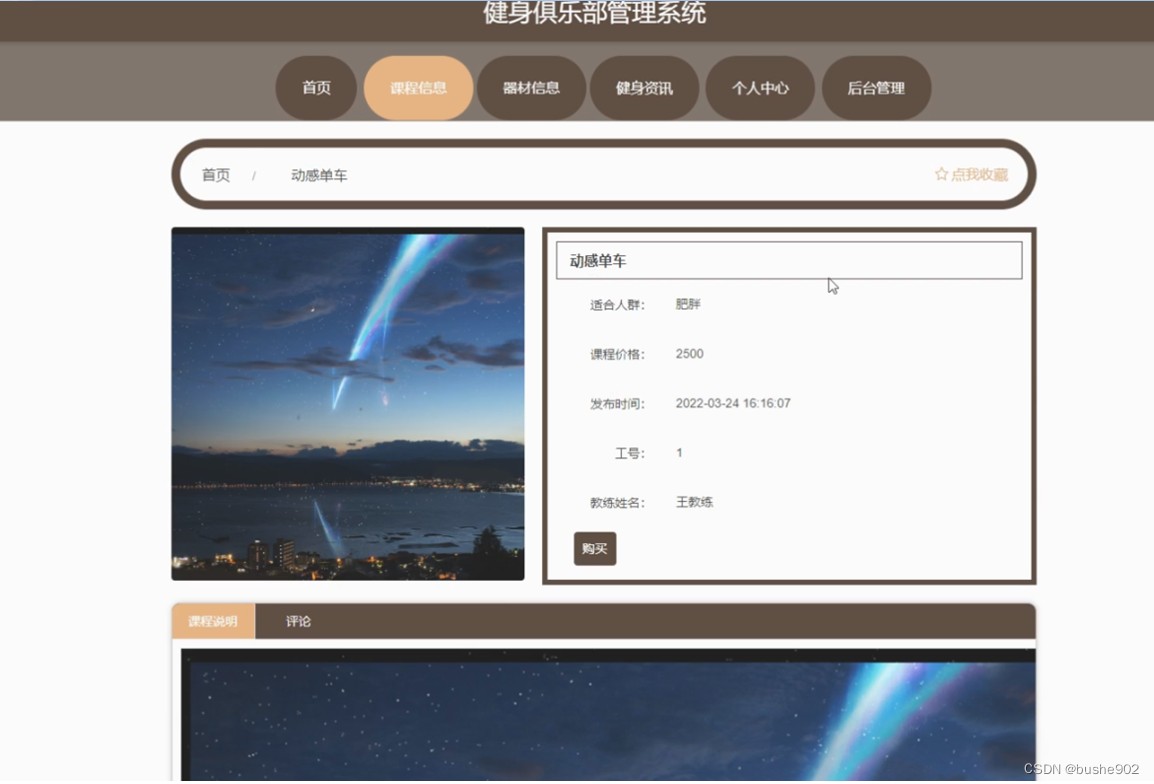Click the 动感单车 breadcrumb item
Viewport: 1154px width, 784px height.
click(x=319, y=175)
